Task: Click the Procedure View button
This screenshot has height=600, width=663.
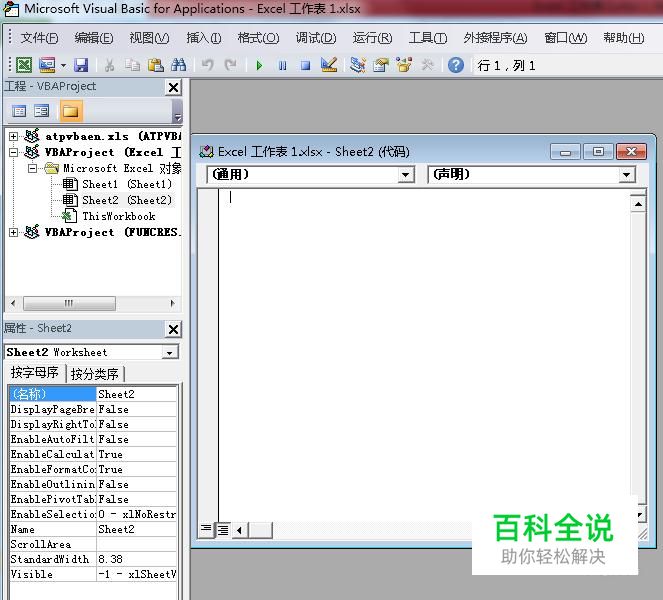Action: click(x=206, y=529)
